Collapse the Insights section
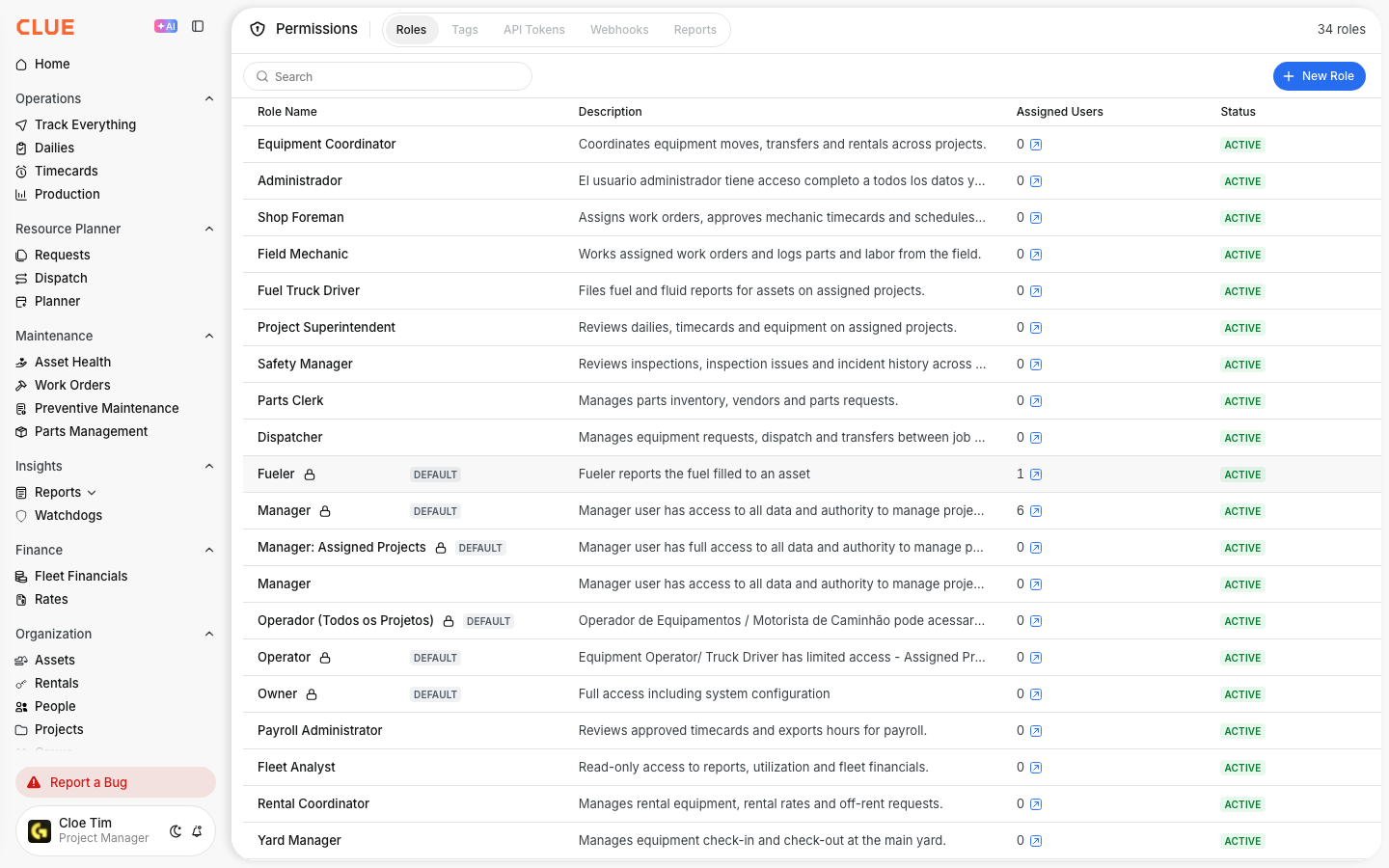Viewport: 1389px width, 868px height. [x=209, y=466]
